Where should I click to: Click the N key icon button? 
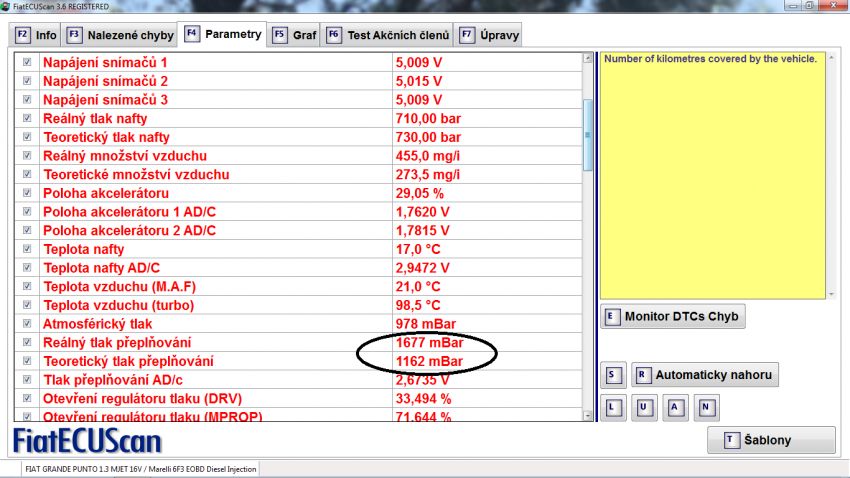(707, 407)
